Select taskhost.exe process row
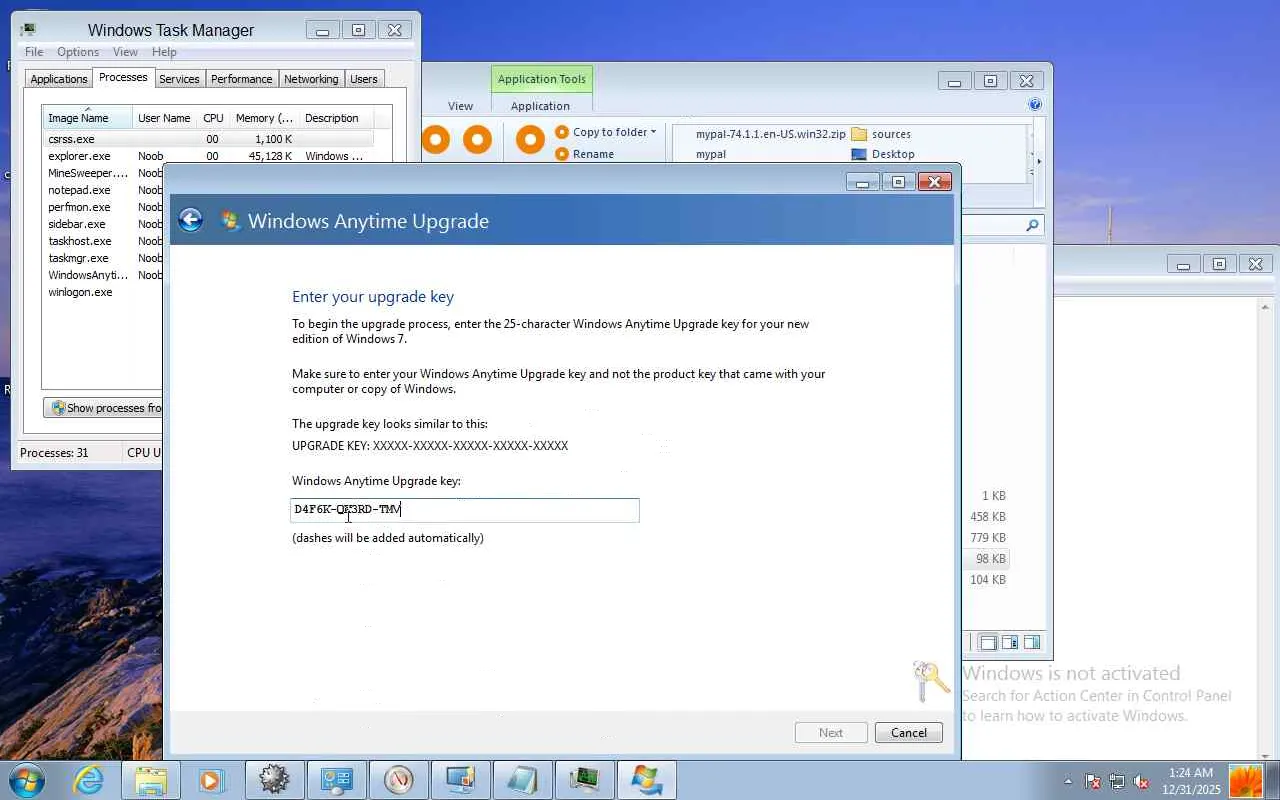Viewport: 1280px width, 800px height. click(103, 241)
